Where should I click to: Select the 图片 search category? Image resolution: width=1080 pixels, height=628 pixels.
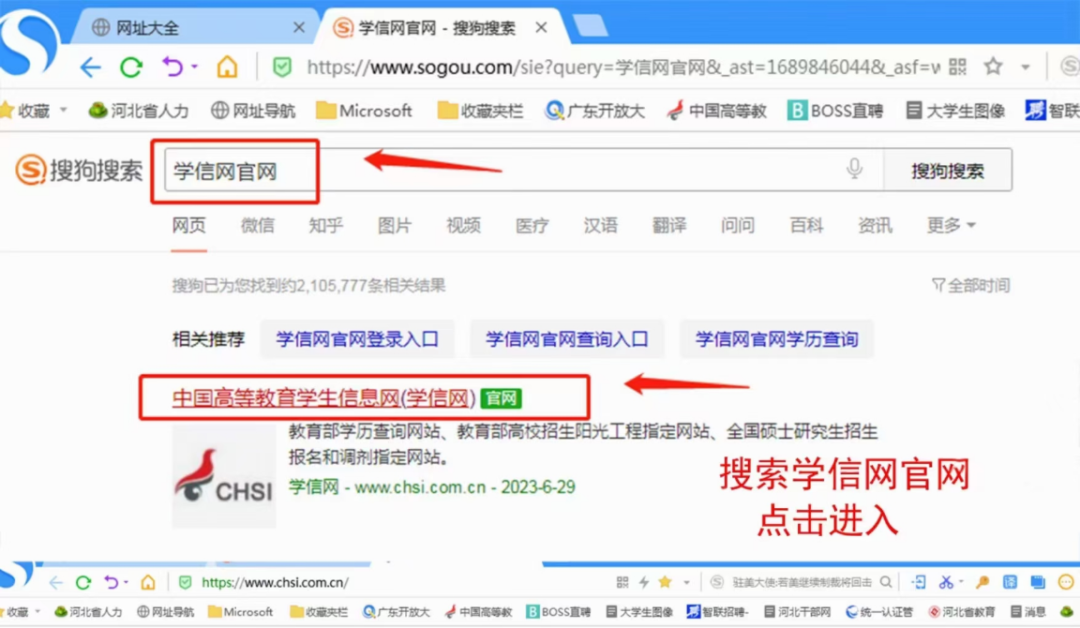click(394, 226)
